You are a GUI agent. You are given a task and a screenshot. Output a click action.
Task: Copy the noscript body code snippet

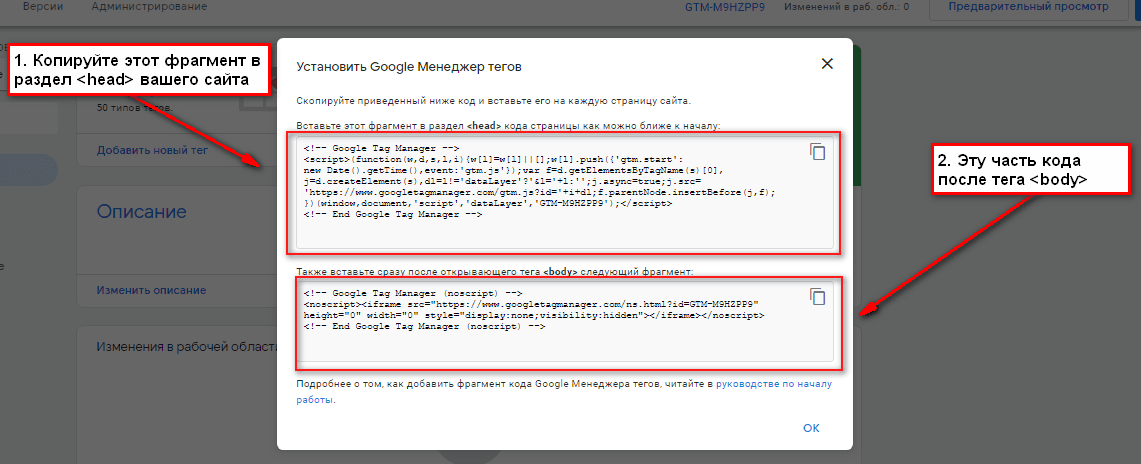[818, 296]
